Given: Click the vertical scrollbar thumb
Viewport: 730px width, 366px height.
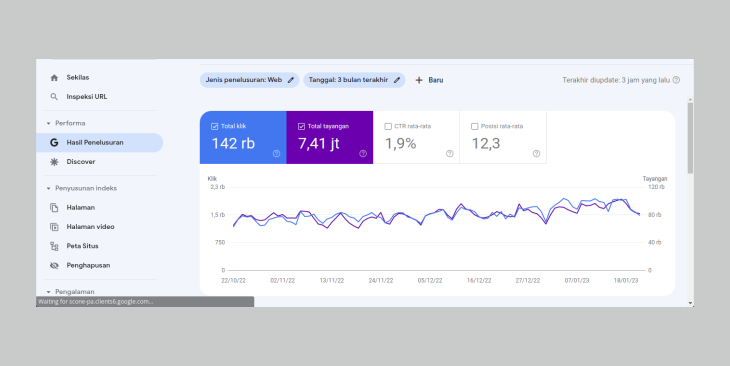Looking at the screenshot, I should (690, 138).
